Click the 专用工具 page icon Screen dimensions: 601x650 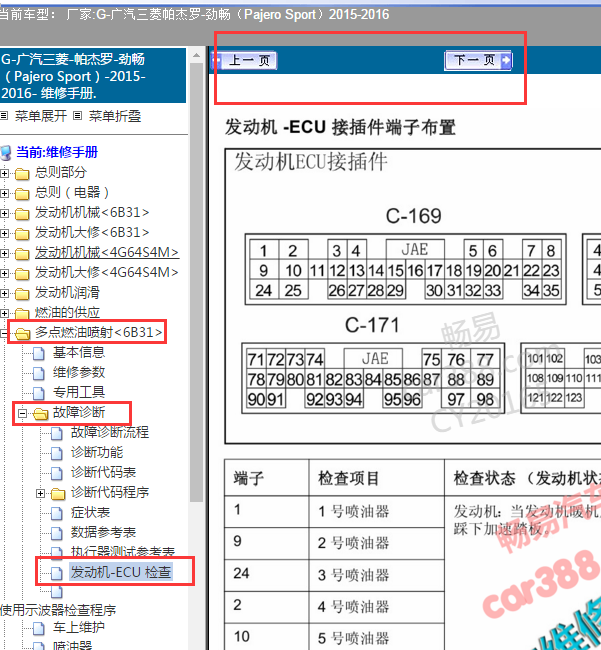coord(39,393)
